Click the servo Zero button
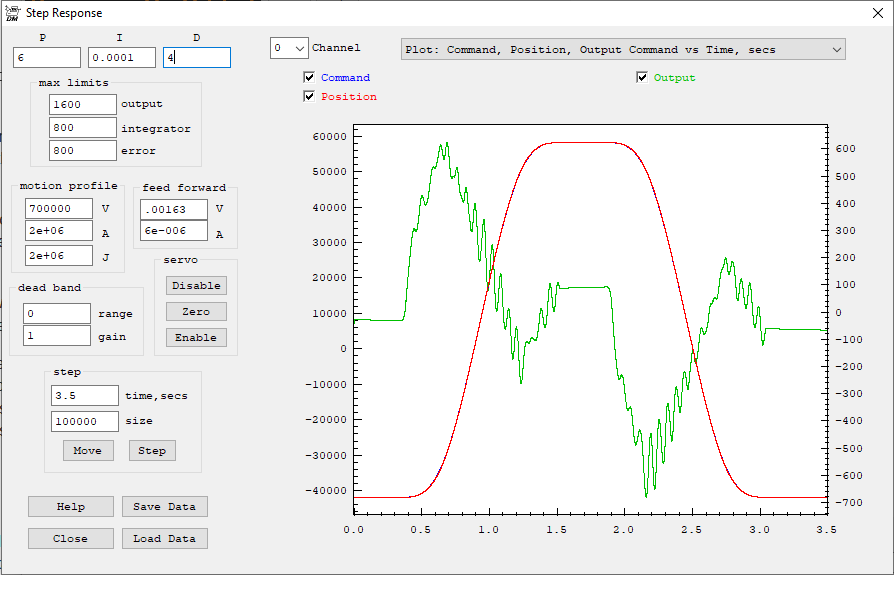 [x=196, y=311]
